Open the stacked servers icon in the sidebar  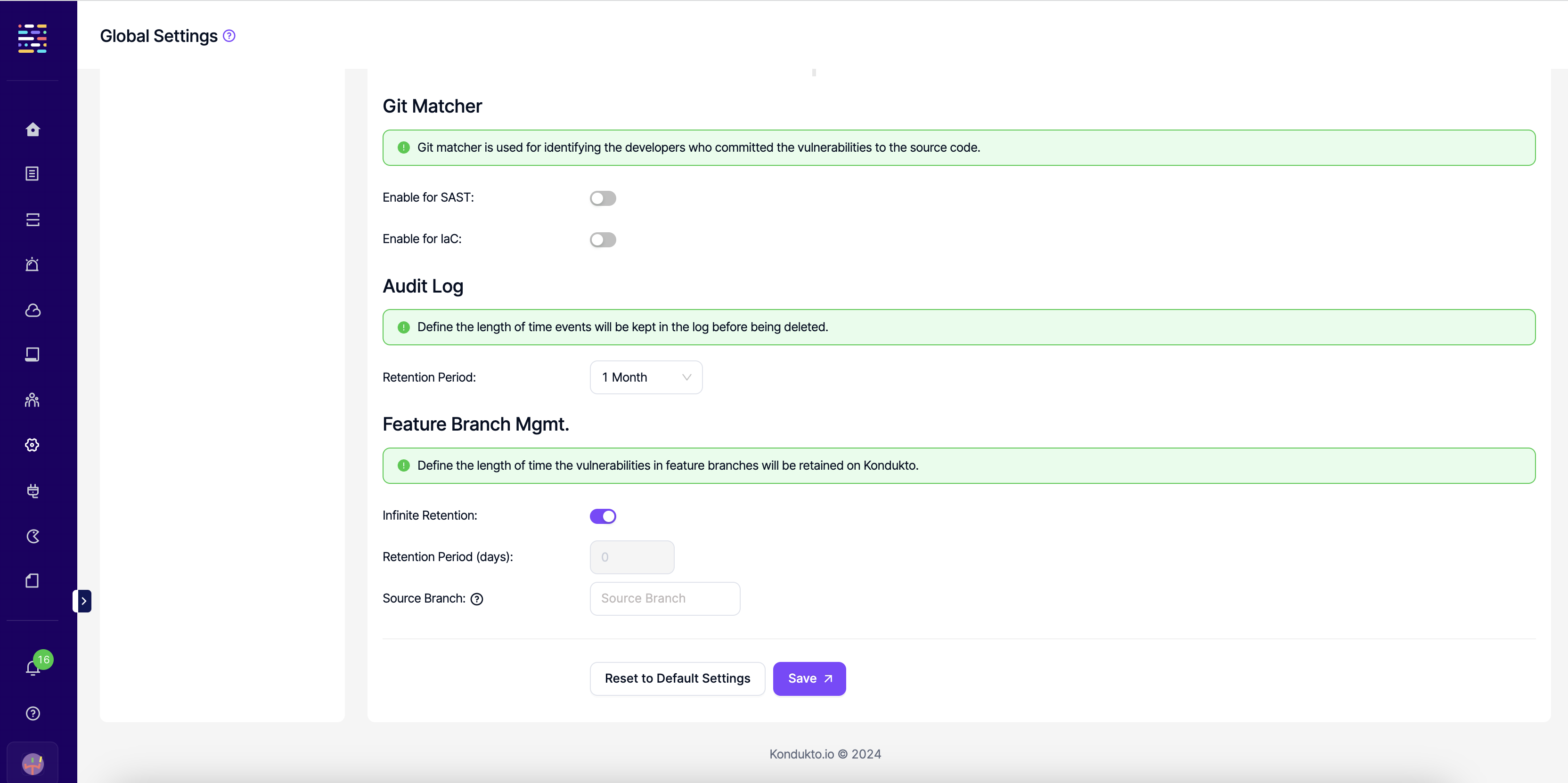pyautogui.click(x=33, y=219)
